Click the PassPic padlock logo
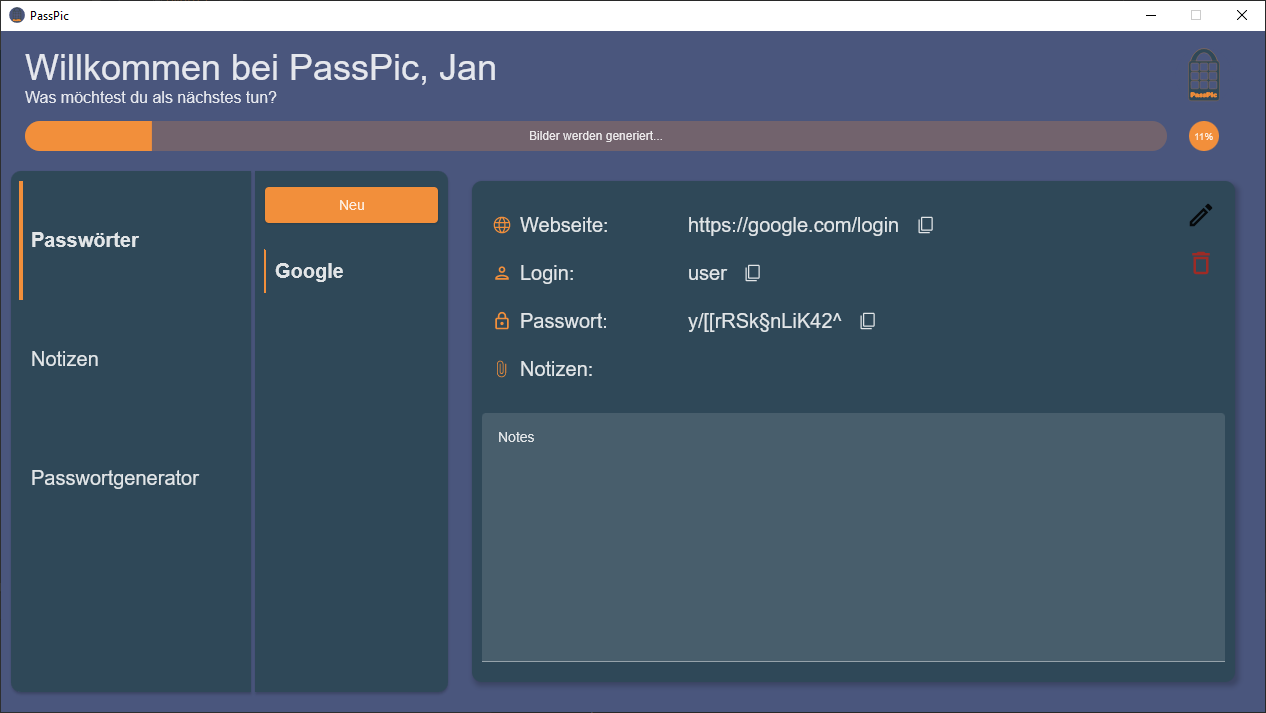 [1203, 76]
